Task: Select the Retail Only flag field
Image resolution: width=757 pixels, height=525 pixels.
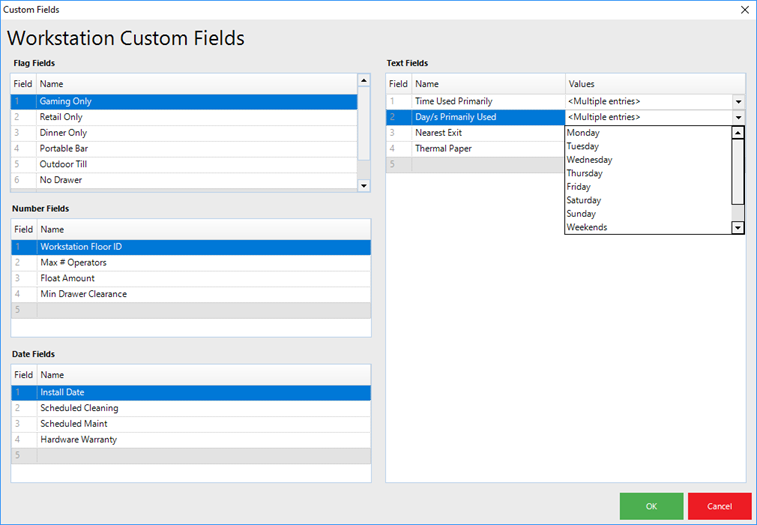Action: (x=61, y=117)
